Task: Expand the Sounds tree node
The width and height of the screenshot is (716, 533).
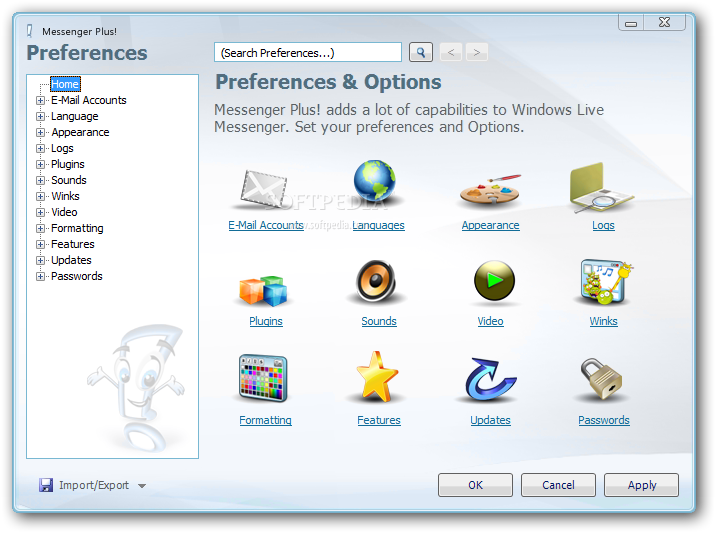Action: (41, 180)
